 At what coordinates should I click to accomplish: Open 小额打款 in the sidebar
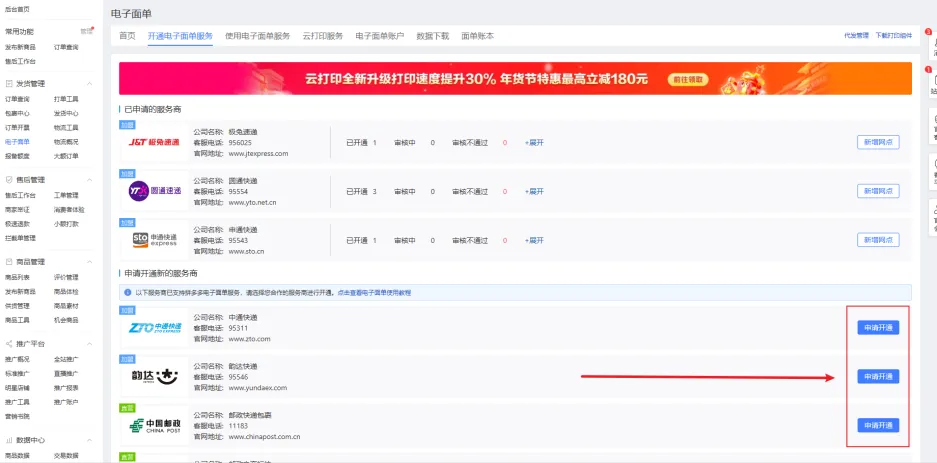coord(66,224)
